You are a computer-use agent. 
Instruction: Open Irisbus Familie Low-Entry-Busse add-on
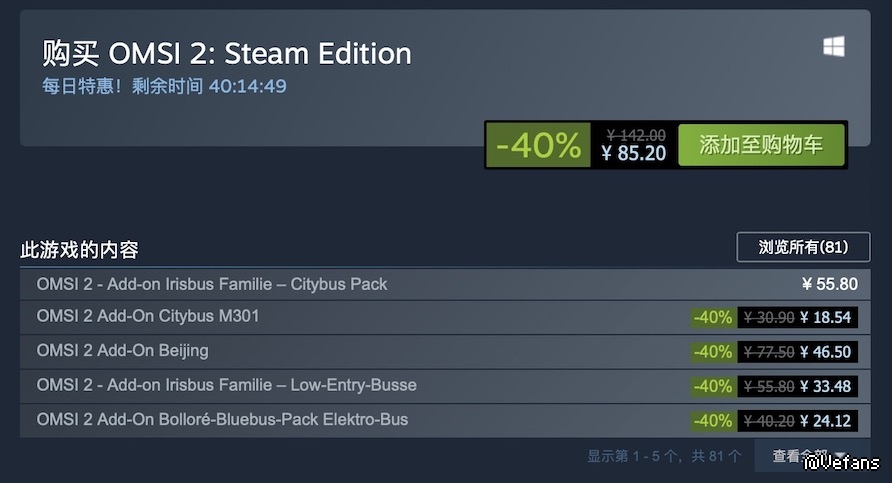(226, 385)
